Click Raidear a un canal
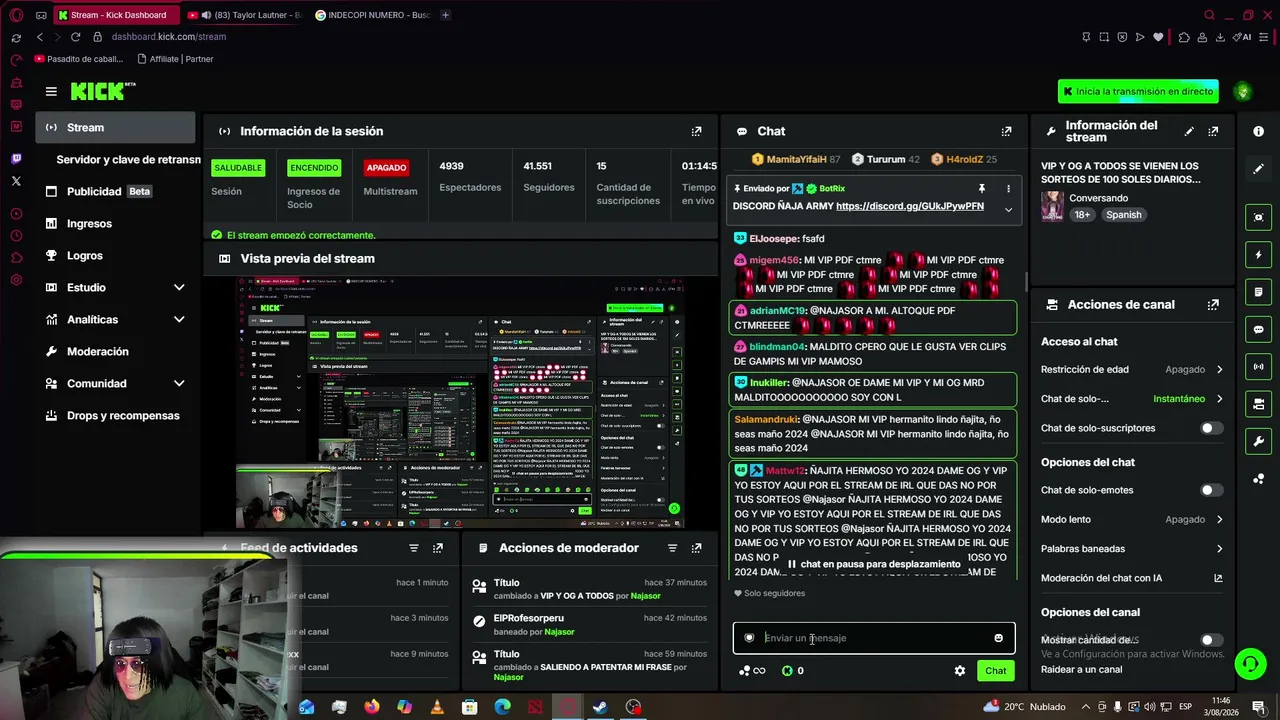1280x720 pixels. click(1081, 669)
